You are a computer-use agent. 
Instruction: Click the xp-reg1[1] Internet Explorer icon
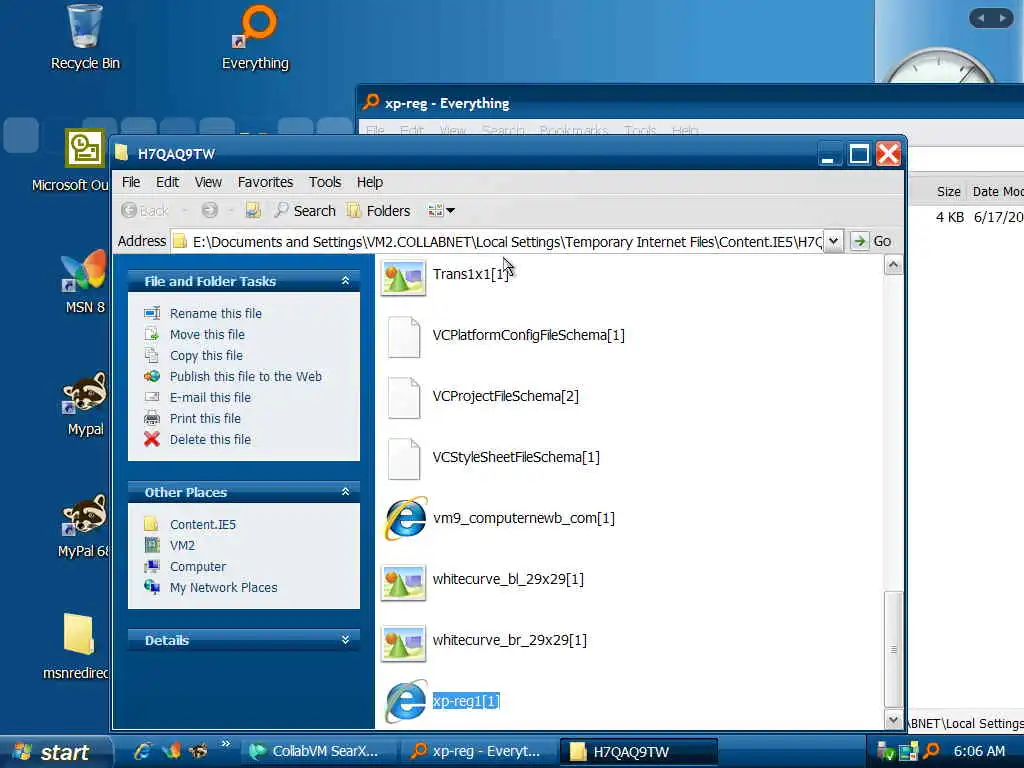click(x=406, y=701)
